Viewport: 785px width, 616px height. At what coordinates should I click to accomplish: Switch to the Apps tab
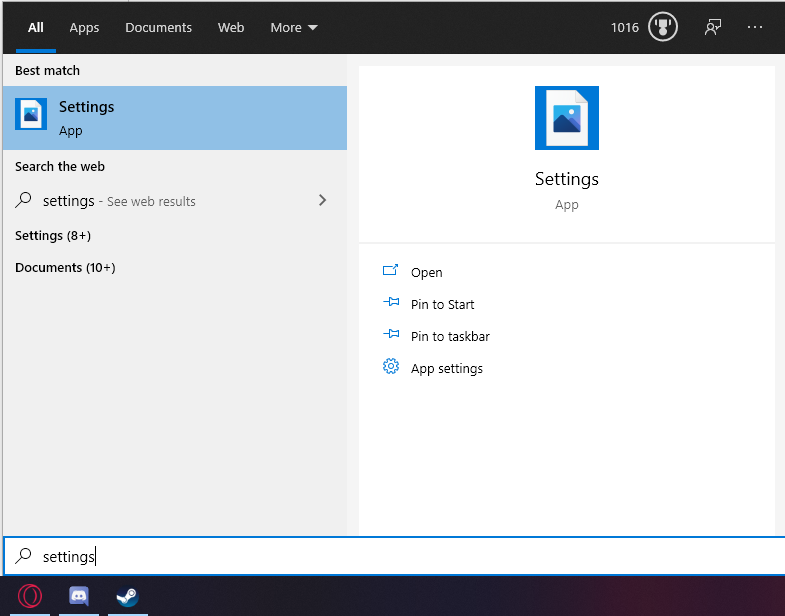(84, 28)
